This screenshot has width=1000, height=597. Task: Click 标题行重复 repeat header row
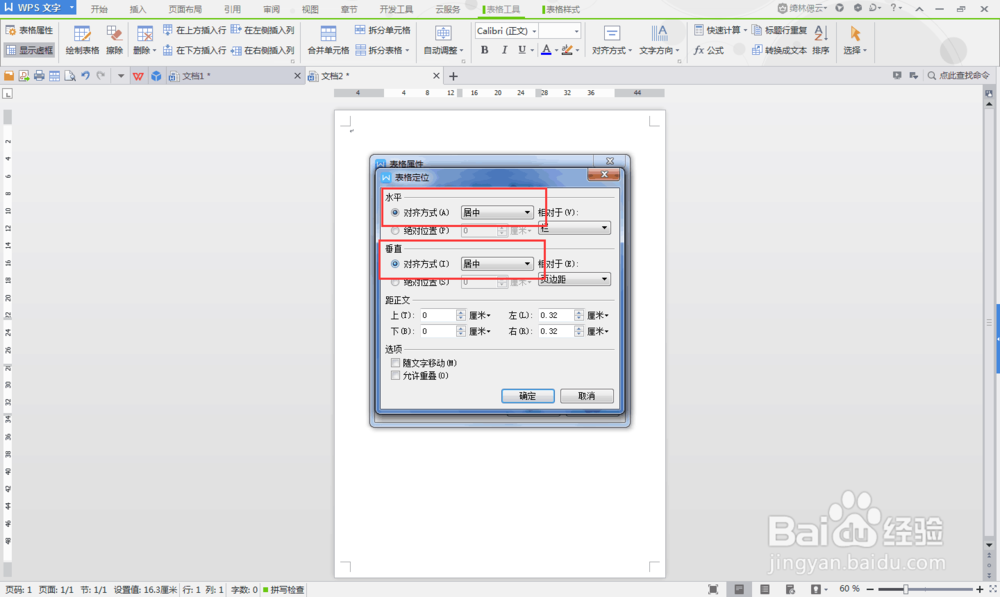tap(779, 30)
